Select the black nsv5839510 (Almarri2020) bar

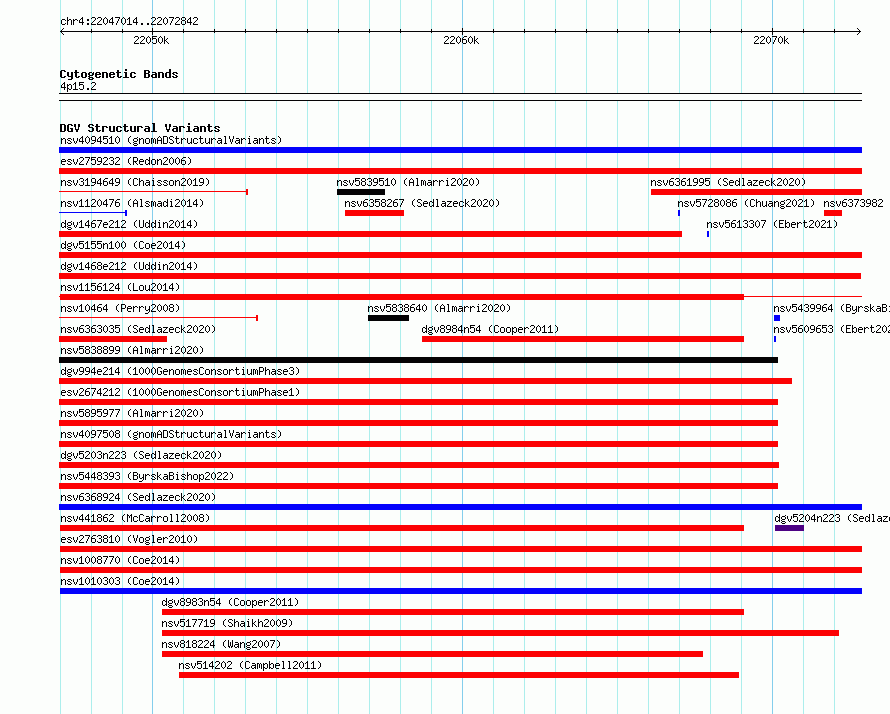tap(361, 192)
